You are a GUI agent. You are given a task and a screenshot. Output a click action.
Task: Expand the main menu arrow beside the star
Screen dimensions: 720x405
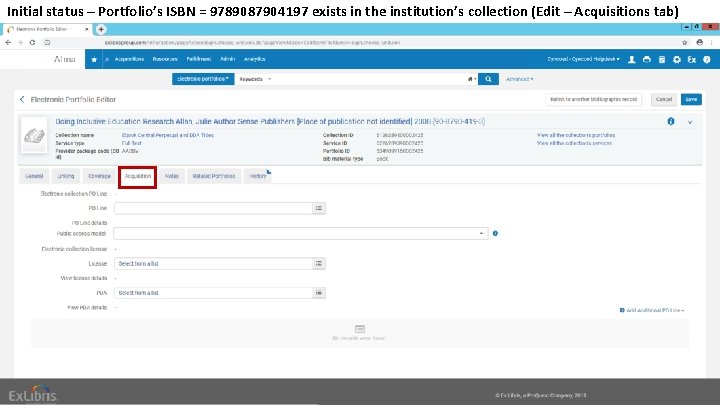[107, 59]
